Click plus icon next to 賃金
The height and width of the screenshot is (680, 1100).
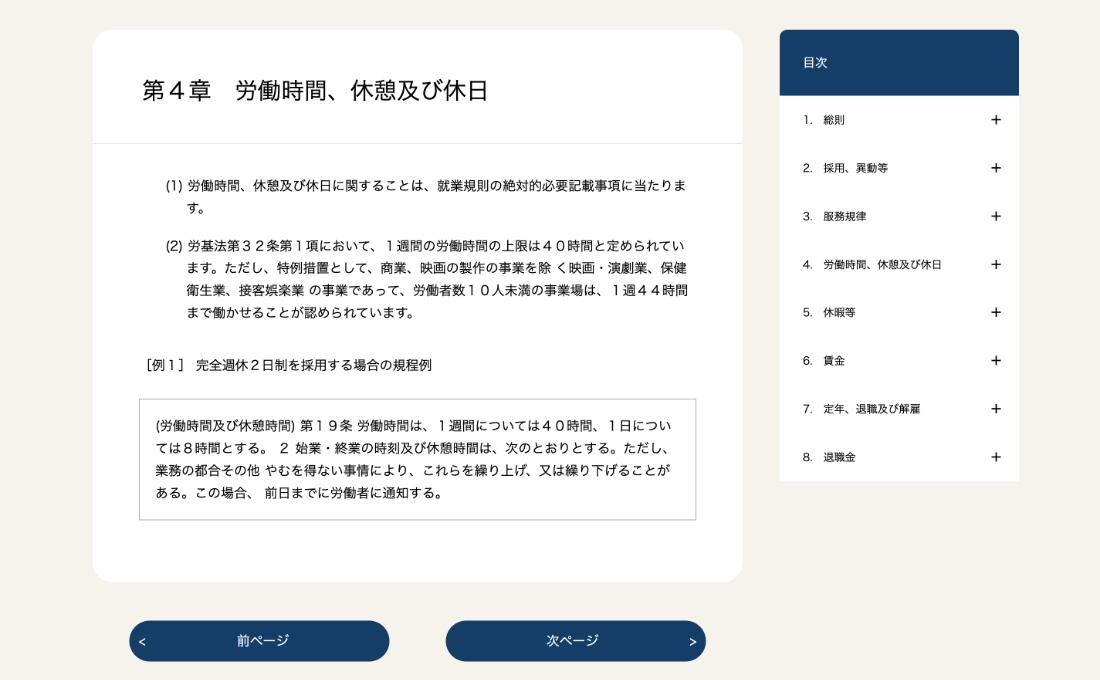995,360
